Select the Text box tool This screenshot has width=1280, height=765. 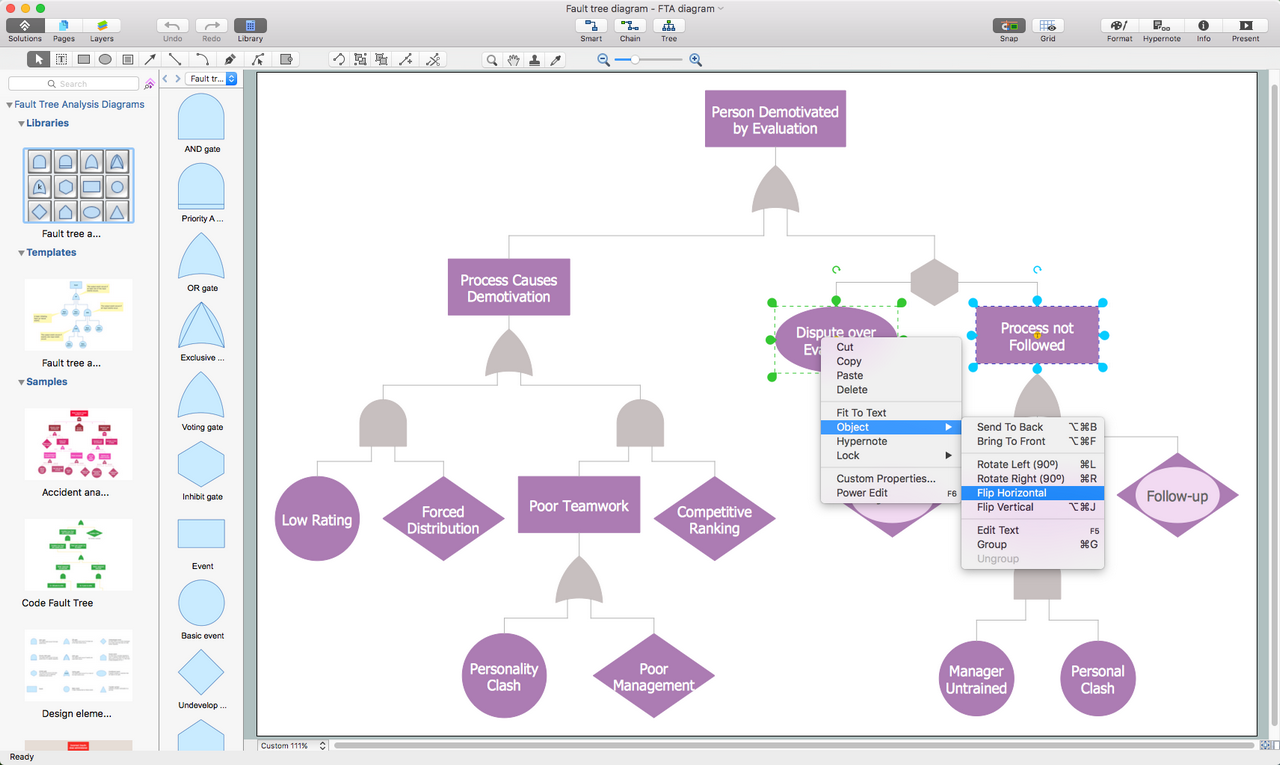(x=62, y=60)
